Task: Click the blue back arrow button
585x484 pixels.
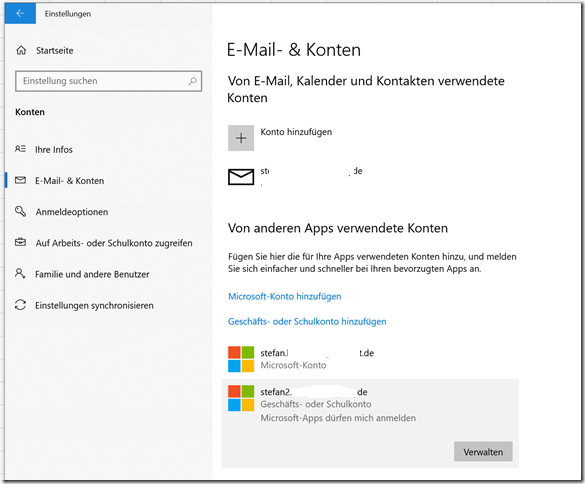Action: click(21, 13)
